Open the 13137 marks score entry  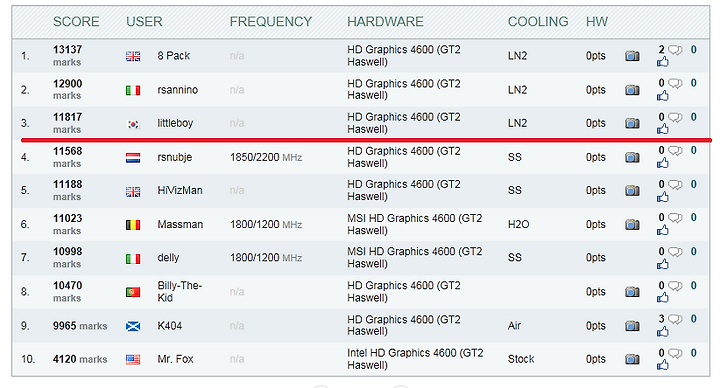coord(68,56)
